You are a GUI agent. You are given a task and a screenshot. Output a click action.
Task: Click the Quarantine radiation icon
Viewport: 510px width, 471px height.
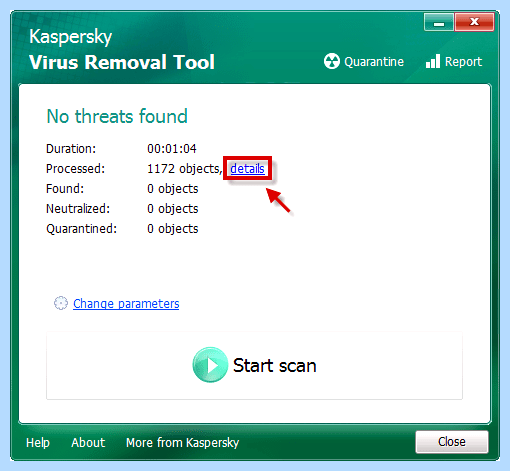click(x=332, y=61)
